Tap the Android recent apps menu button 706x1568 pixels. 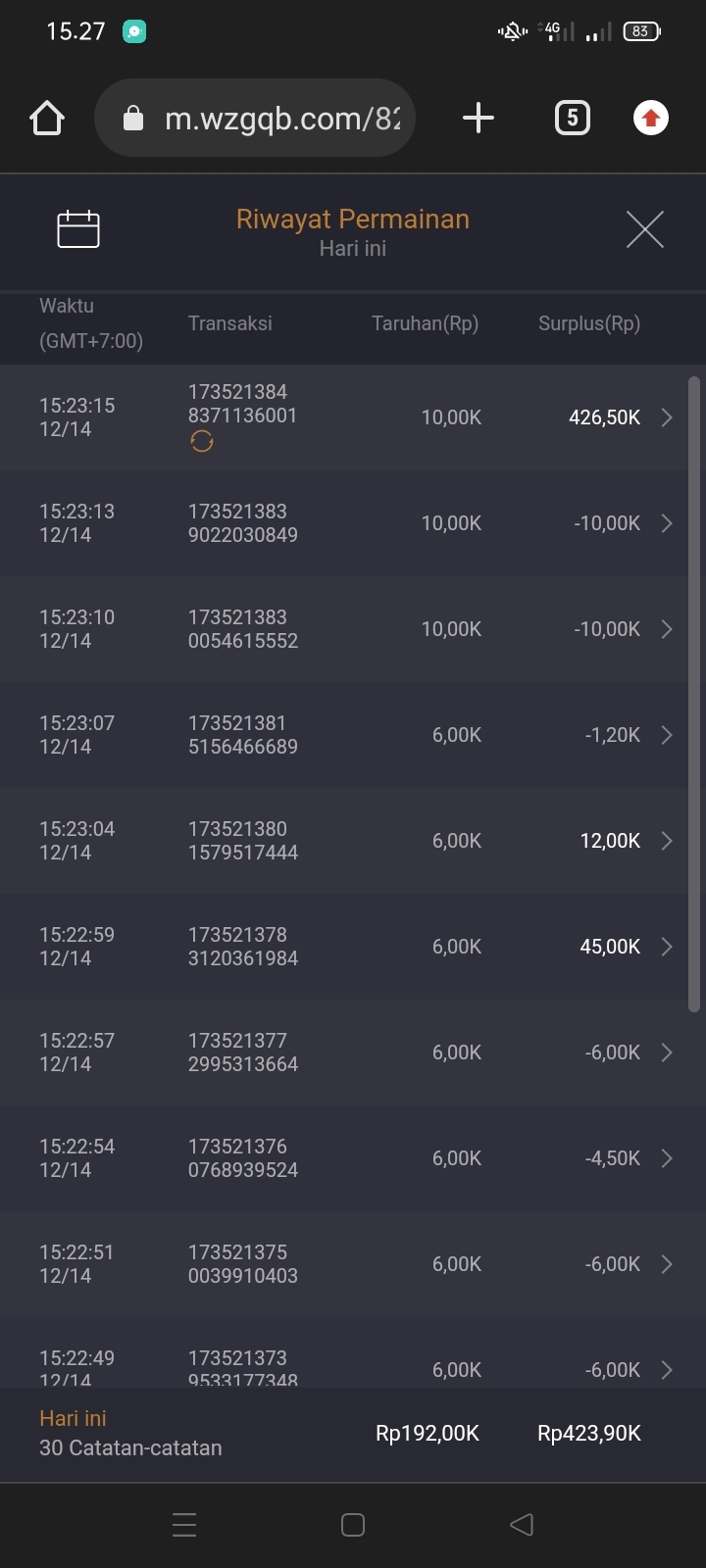point(184,1525)
